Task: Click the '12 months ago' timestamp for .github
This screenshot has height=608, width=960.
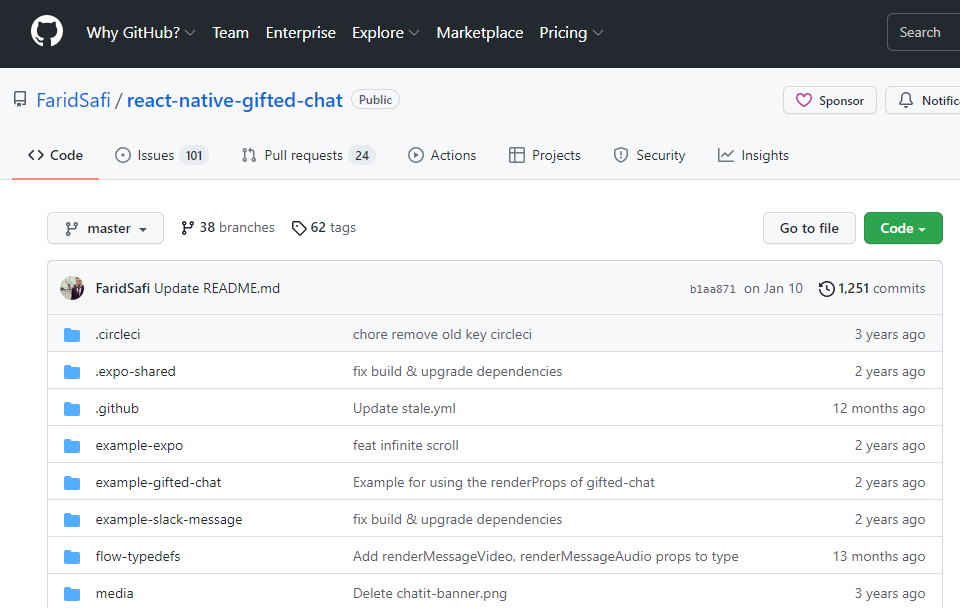Action: 879,409
